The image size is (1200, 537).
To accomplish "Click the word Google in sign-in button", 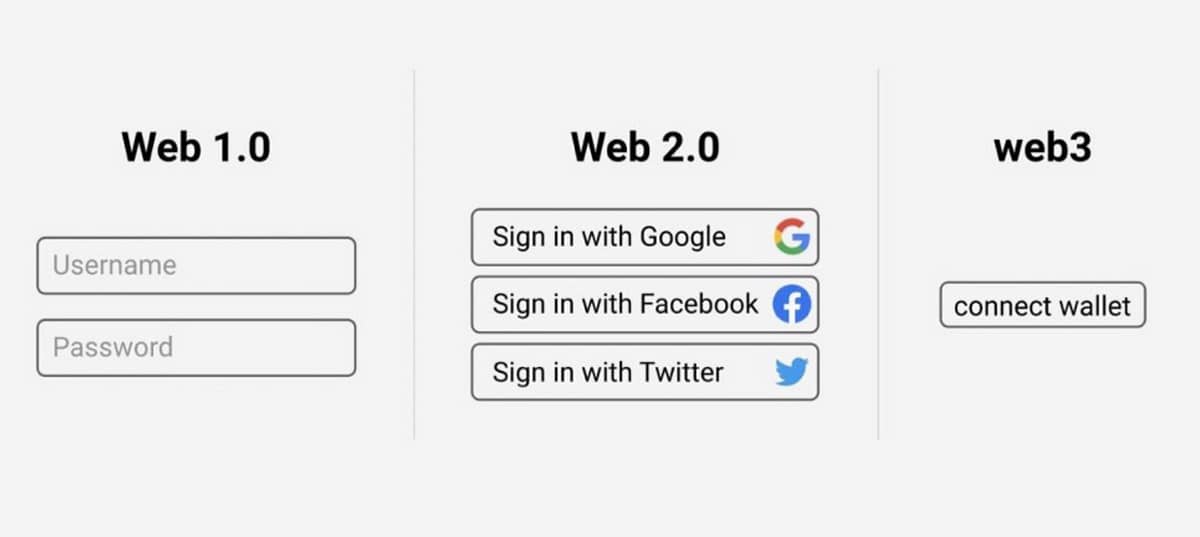I will [x=683, y=238].
